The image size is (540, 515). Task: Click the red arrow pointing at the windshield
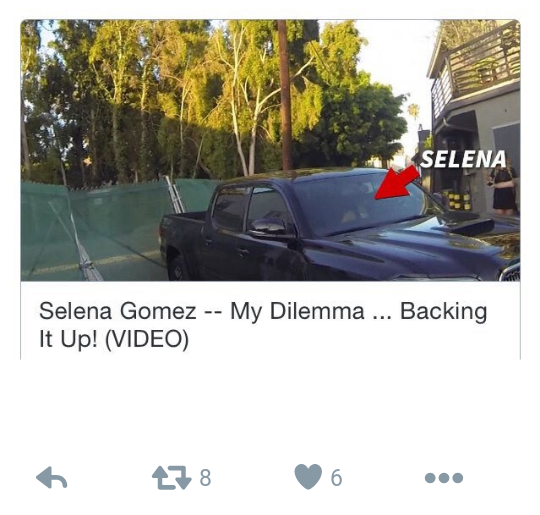(396, 182)
